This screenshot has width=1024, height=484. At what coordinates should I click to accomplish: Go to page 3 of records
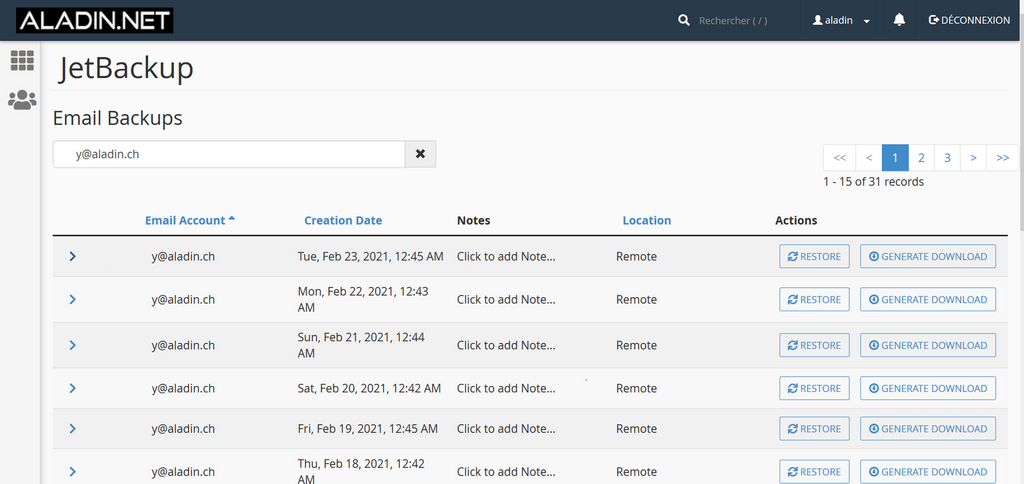pyautogui.click(x=947, y=157)
